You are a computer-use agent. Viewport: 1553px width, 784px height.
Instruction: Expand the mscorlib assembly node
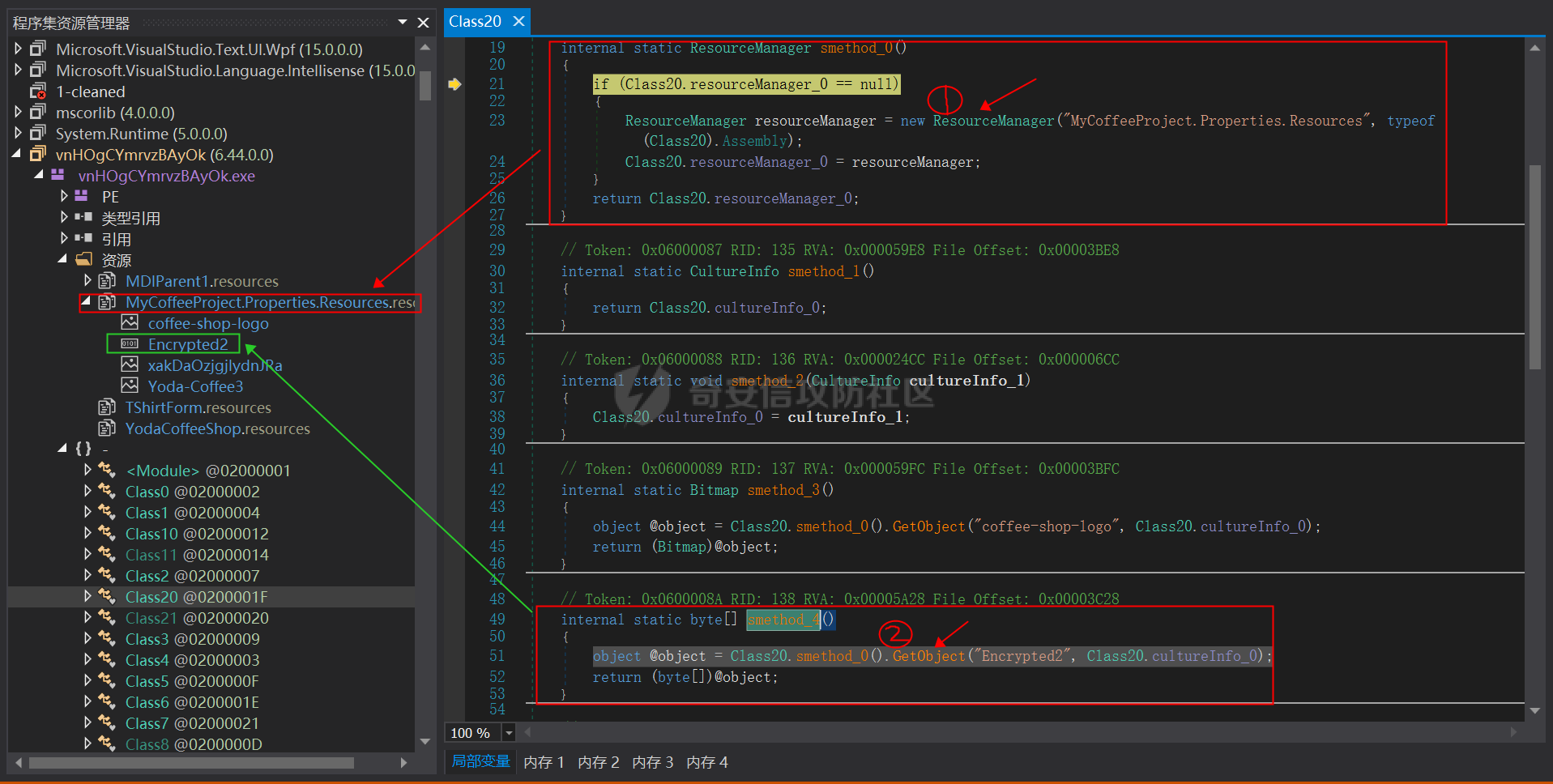click(18, 112)
